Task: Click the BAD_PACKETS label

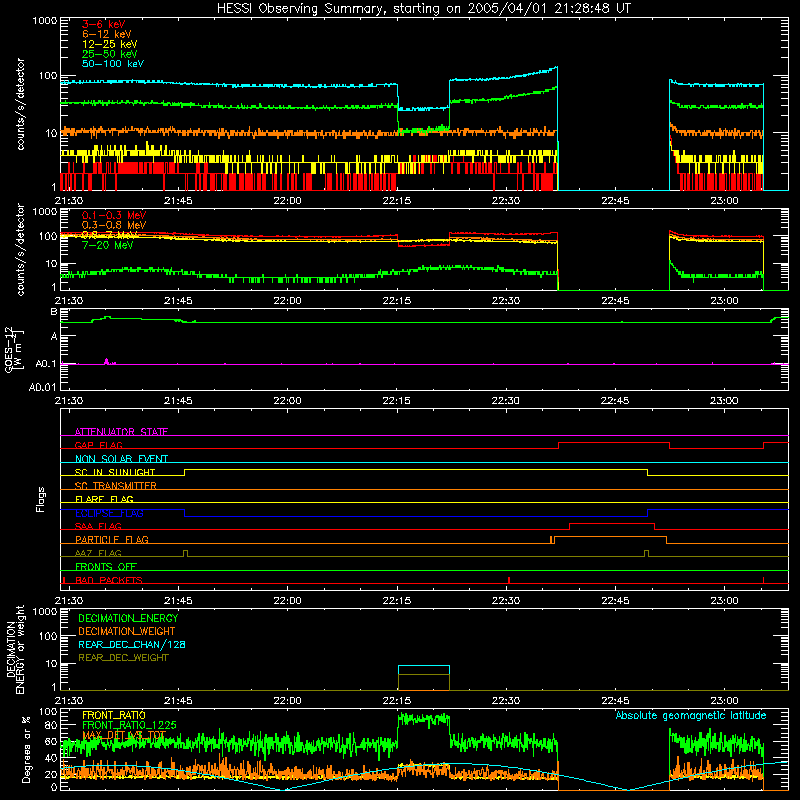Action: (109, 580)
